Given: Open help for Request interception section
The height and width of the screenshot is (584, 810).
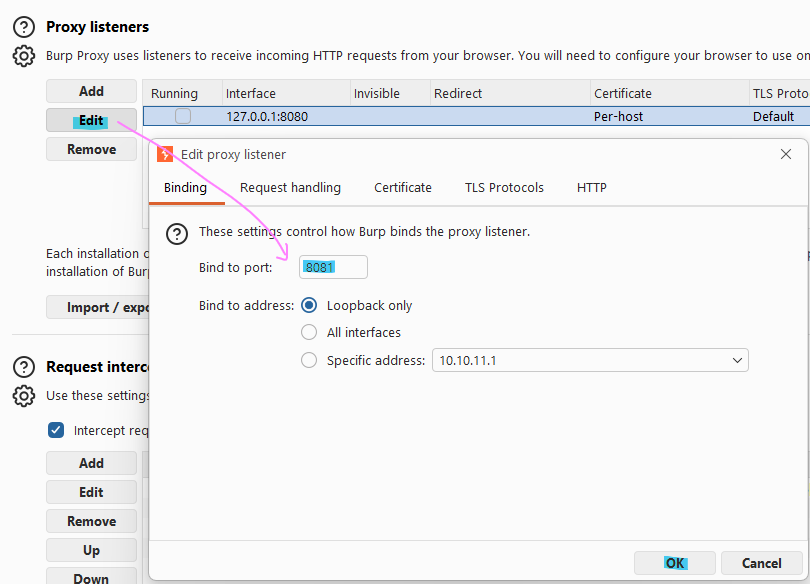Looking at the screenshot, I should (24, 367).
